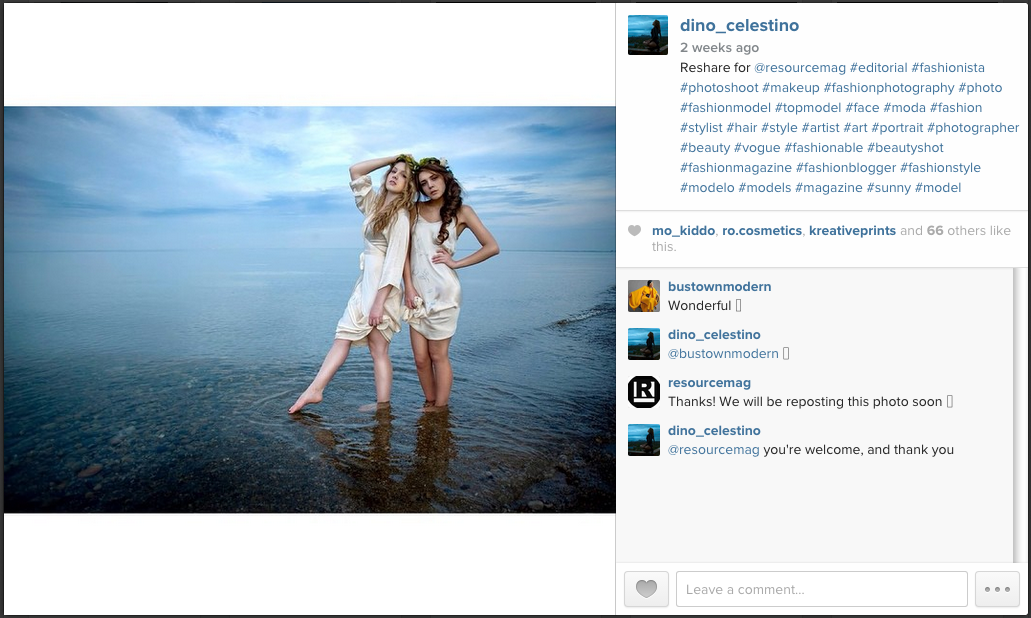Click bustownmodern's yellow avatar
The height and width of the screenshot is (618, 1031).
click(x=643, y=296)
